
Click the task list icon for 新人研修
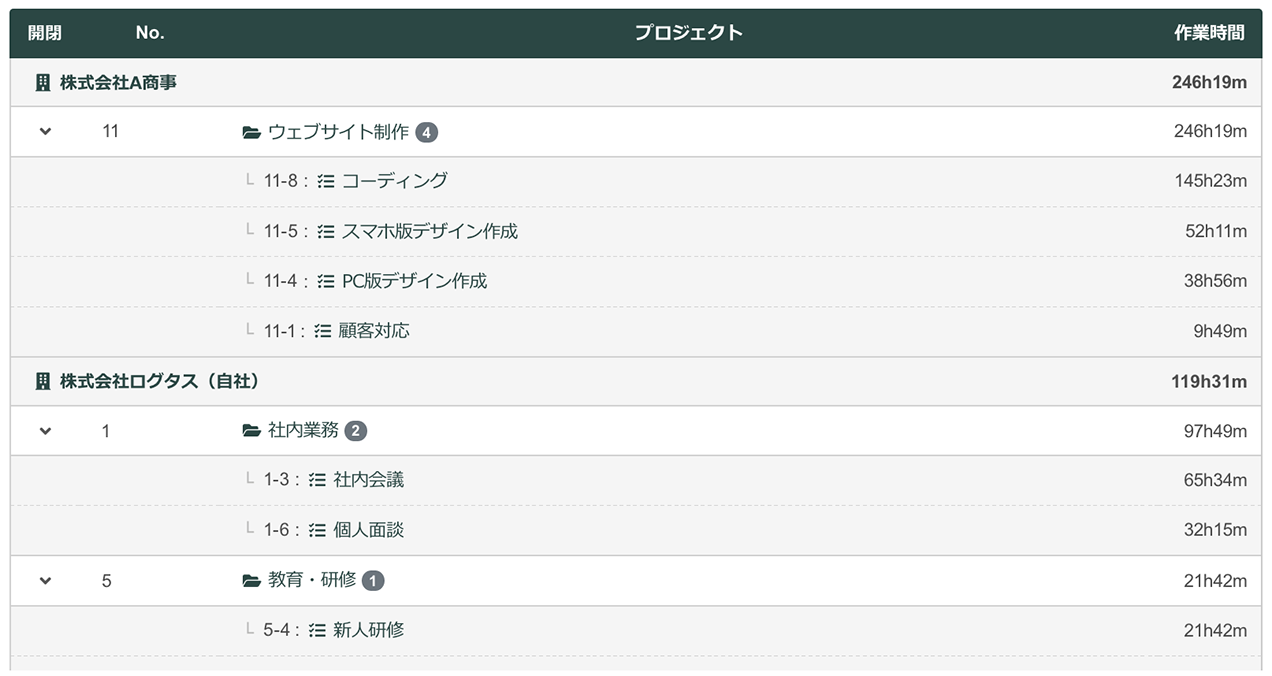317,630
